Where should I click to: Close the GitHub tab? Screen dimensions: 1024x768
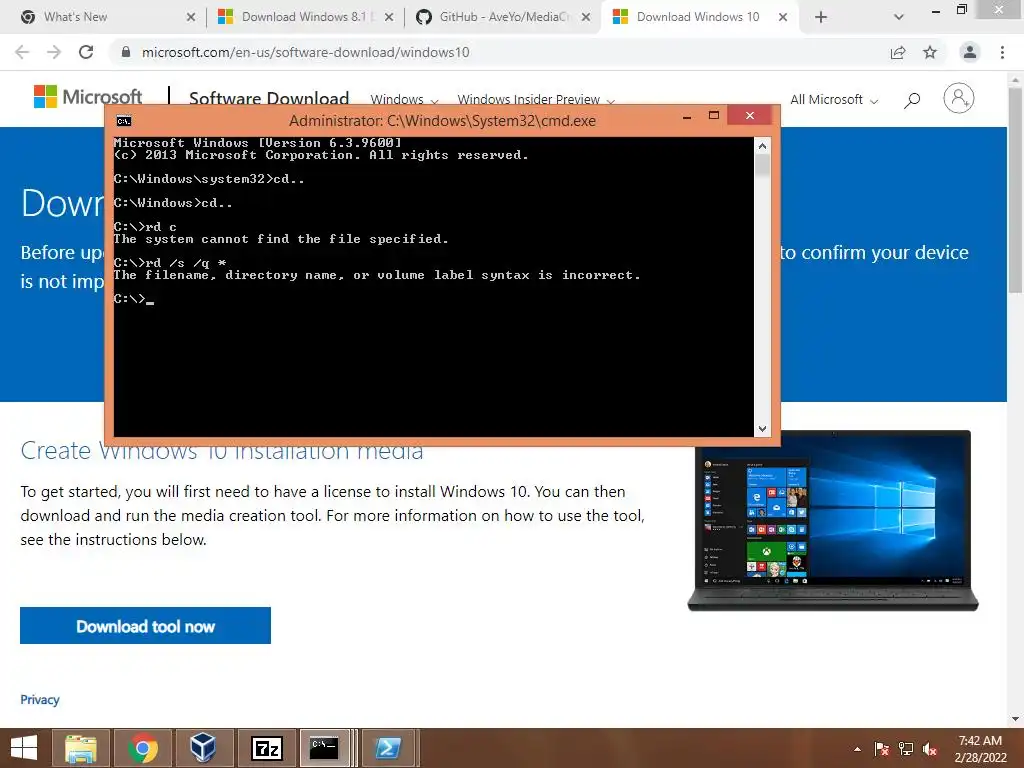coord(586,17)
